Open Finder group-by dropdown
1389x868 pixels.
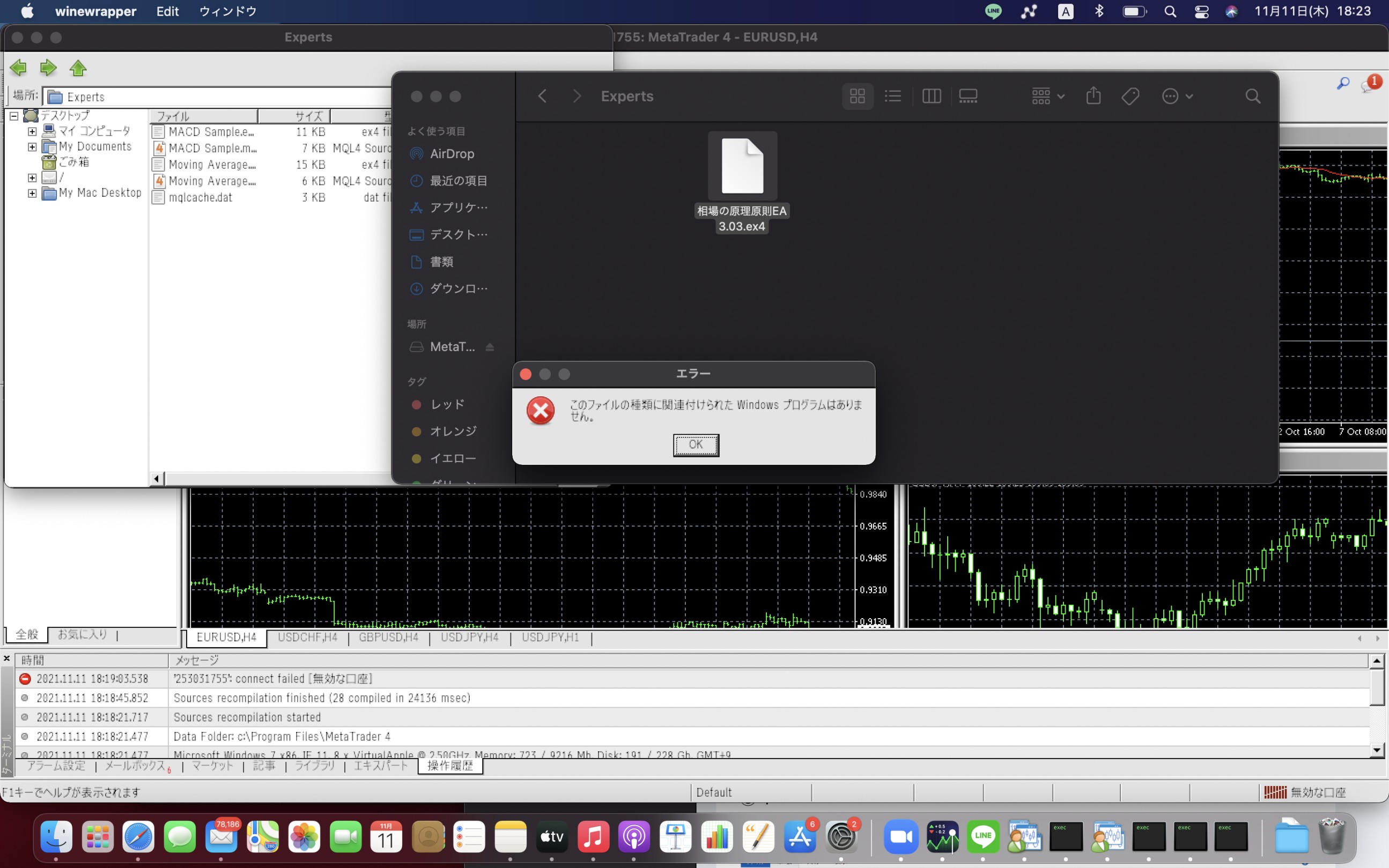click(1048, 96)
